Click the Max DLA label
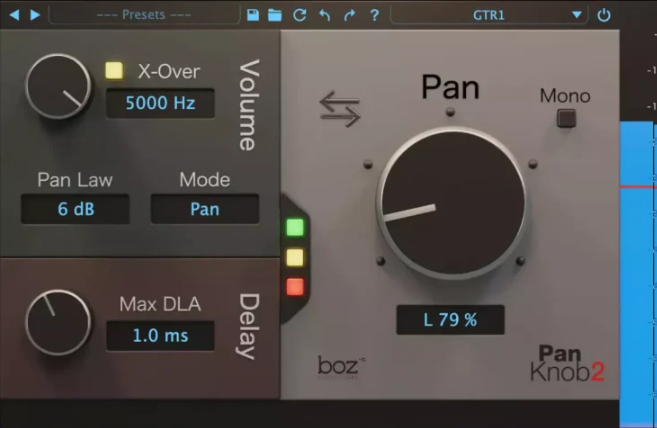This screenshot has width=657, height=428. 160,304
